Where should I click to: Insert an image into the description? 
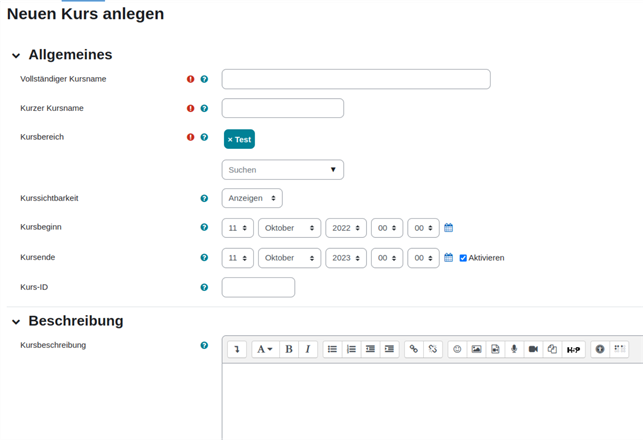click(x=476, y=349)
